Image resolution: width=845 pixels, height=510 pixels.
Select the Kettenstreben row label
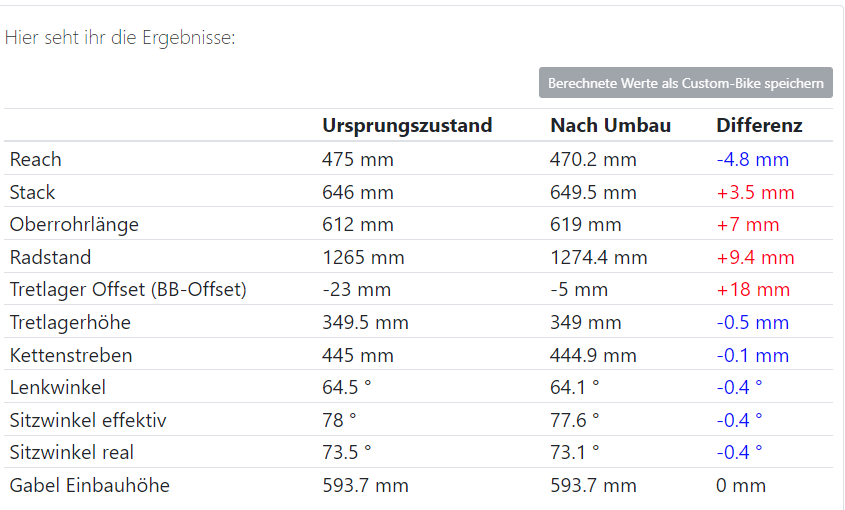click(71, 355)
